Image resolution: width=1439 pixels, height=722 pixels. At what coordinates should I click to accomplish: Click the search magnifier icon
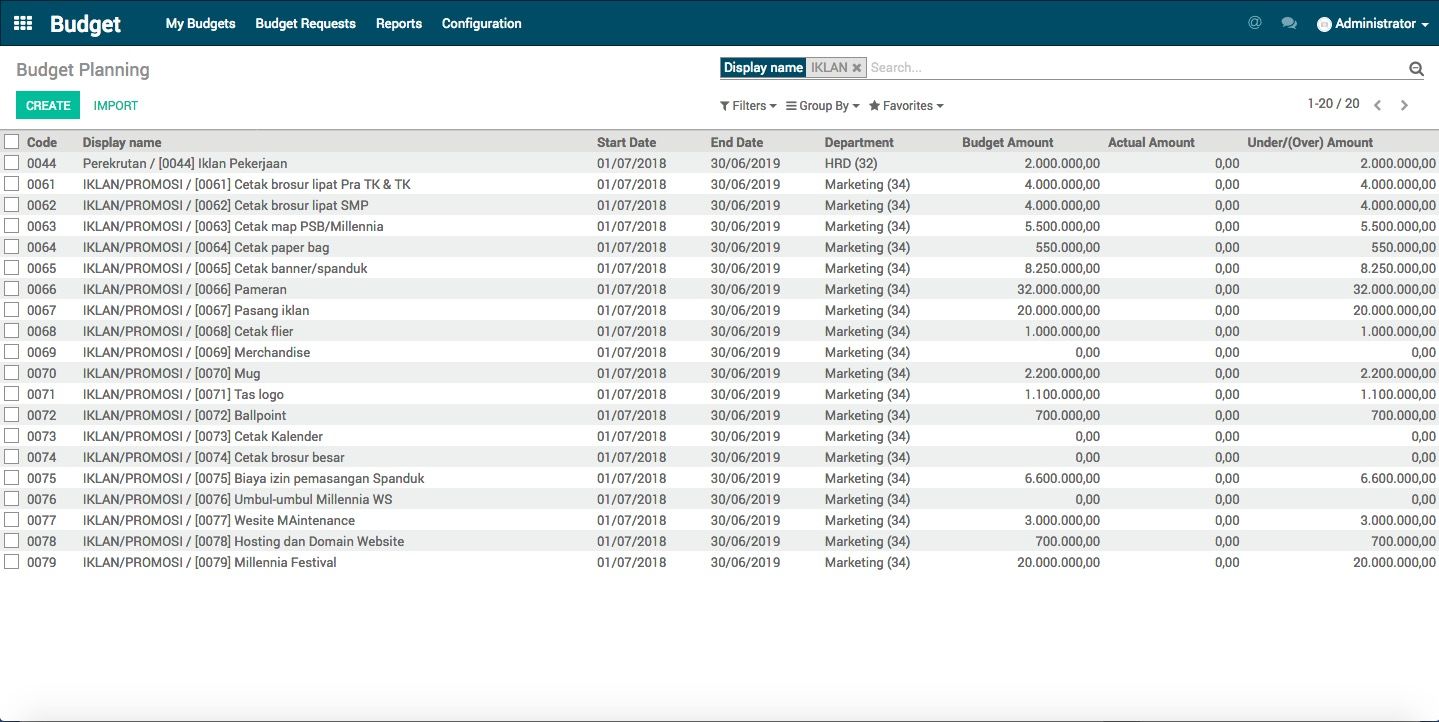point(1416,69)
